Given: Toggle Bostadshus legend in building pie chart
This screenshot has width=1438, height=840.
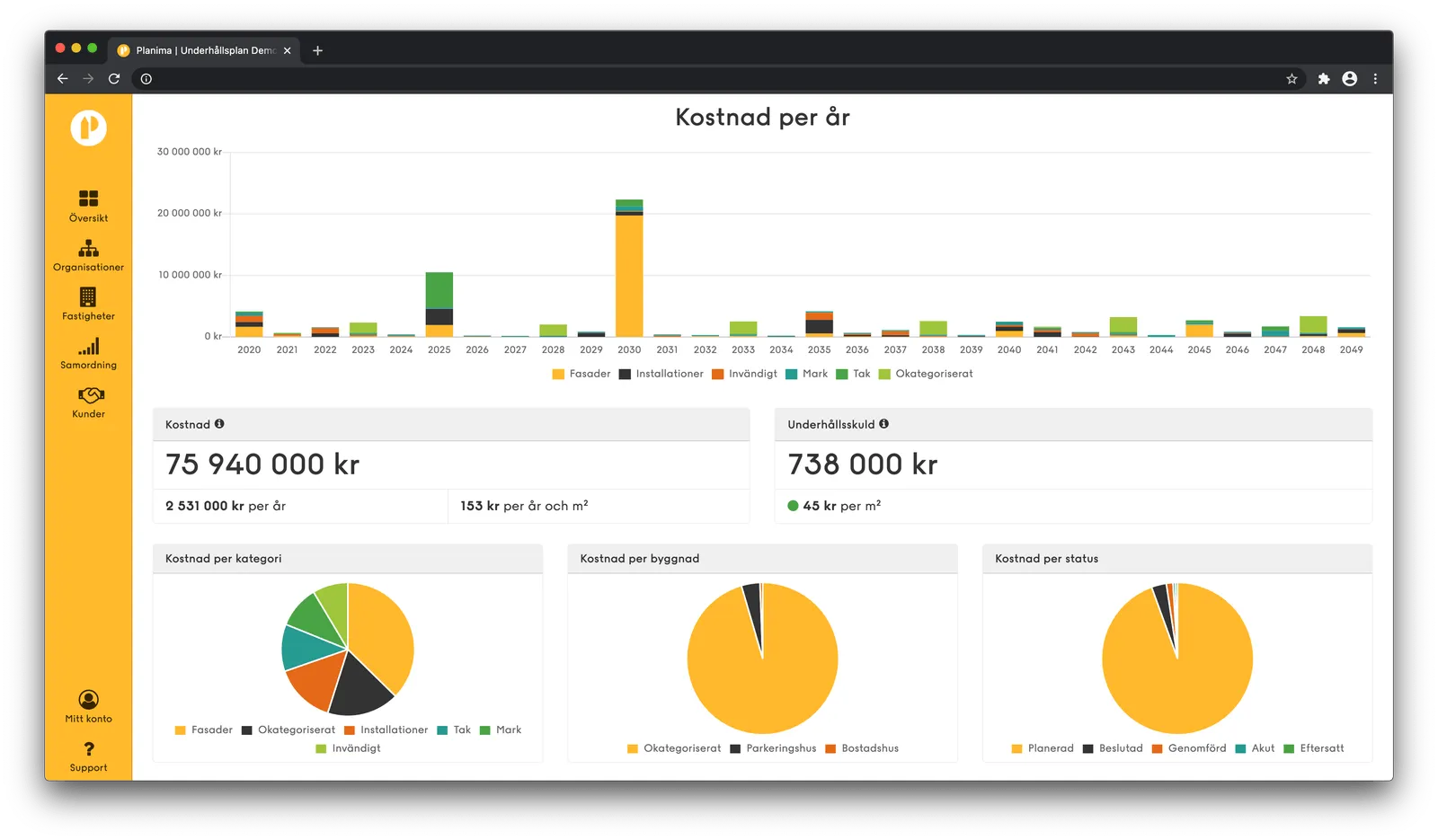Looking at the screenshot, I should tap(862, 748).
